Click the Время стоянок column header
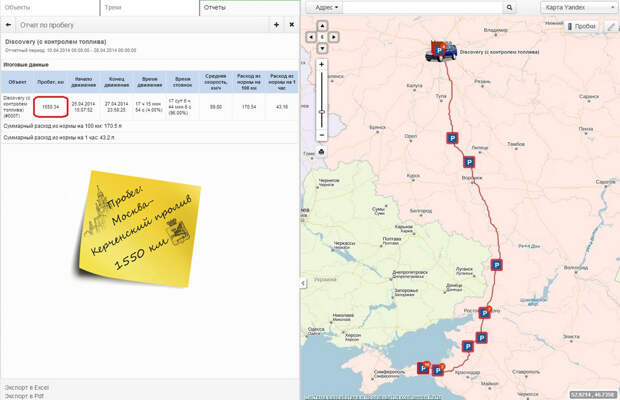 (182, 82)
